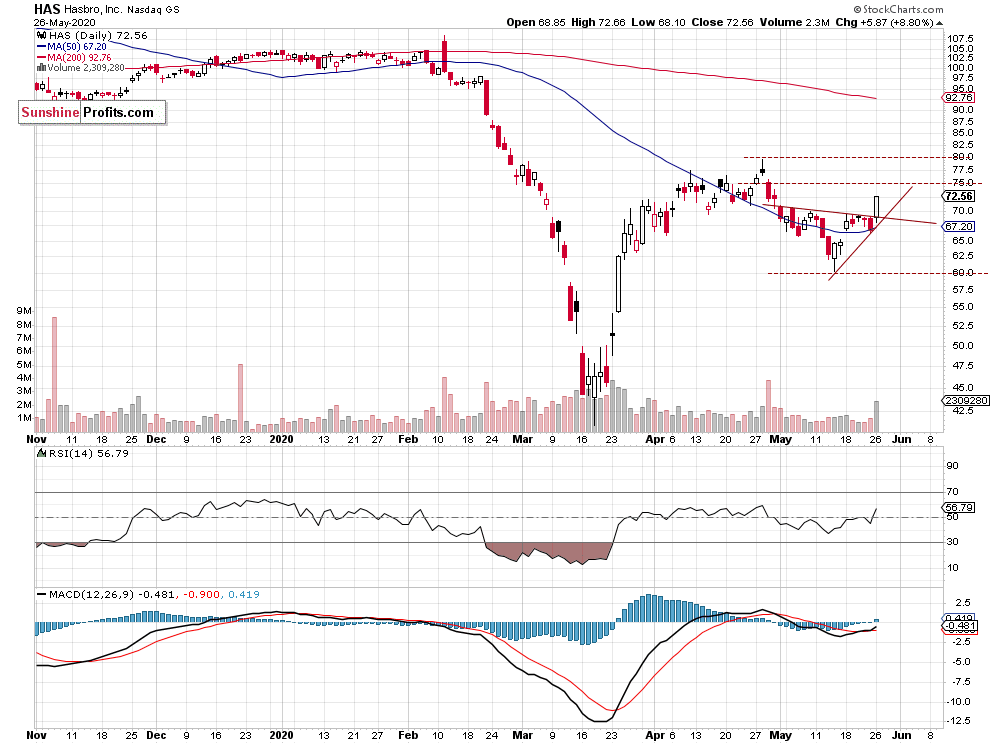
Task: Click the 2020 label on price chart axis
Action: point(281,439)
